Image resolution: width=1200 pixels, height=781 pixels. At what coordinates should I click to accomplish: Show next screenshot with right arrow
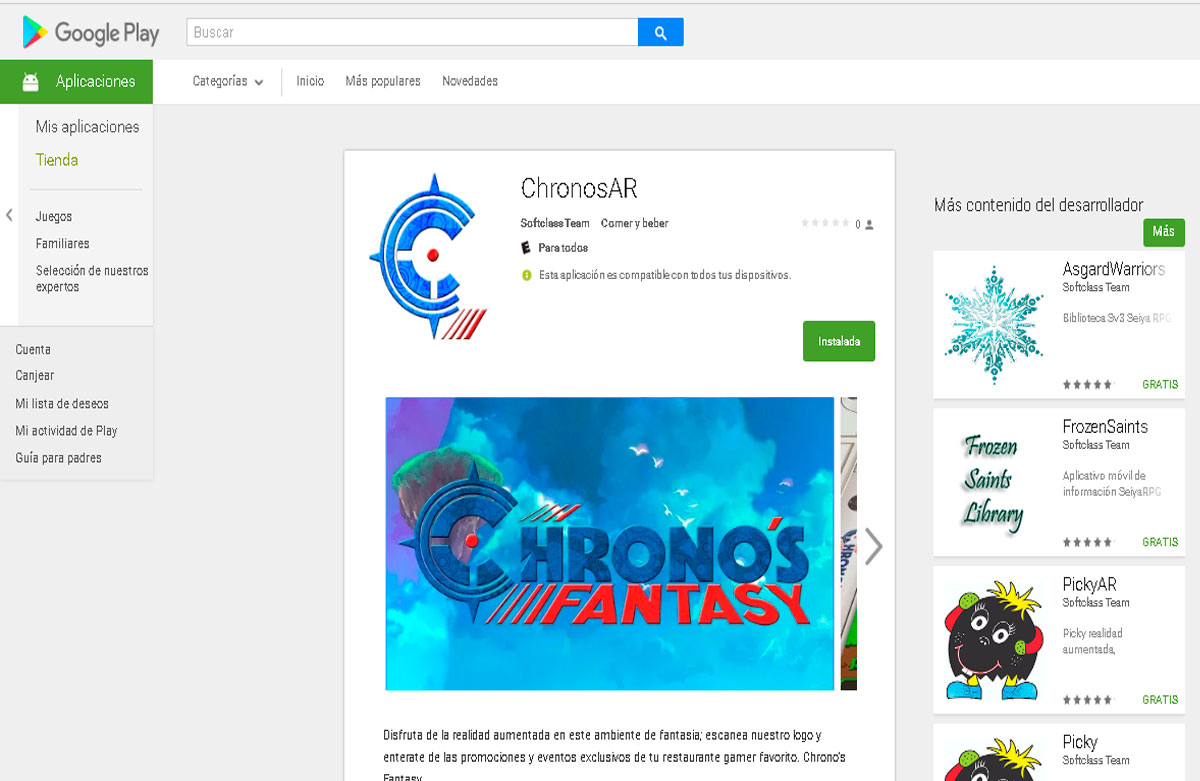[874, 546]
